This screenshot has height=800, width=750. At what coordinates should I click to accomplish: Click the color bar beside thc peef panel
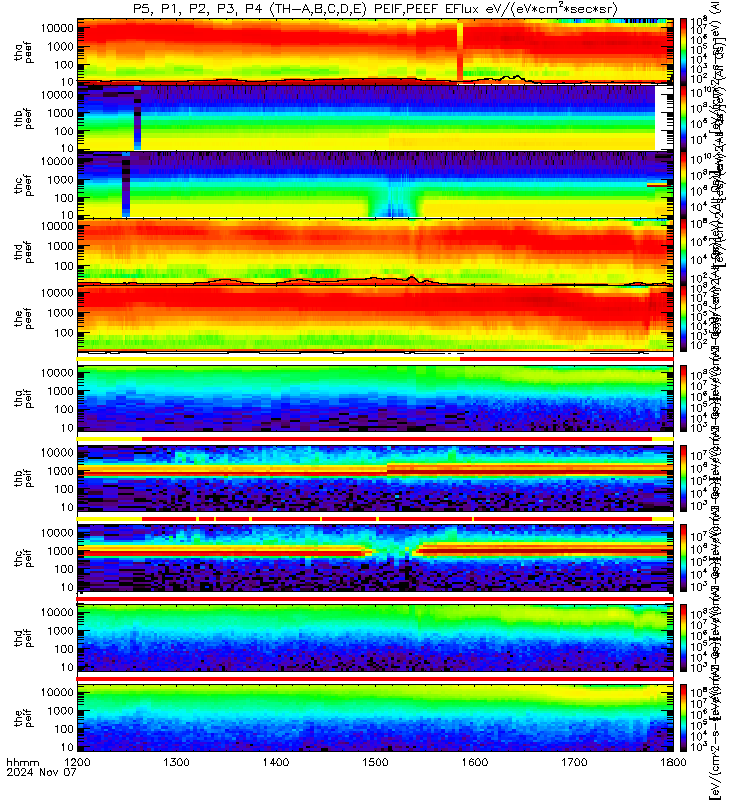point(683,184)
